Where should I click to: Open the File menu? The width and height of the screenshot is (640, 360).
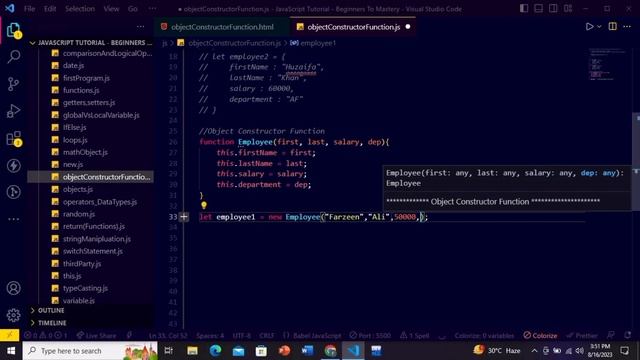click(x=29, y=9)
